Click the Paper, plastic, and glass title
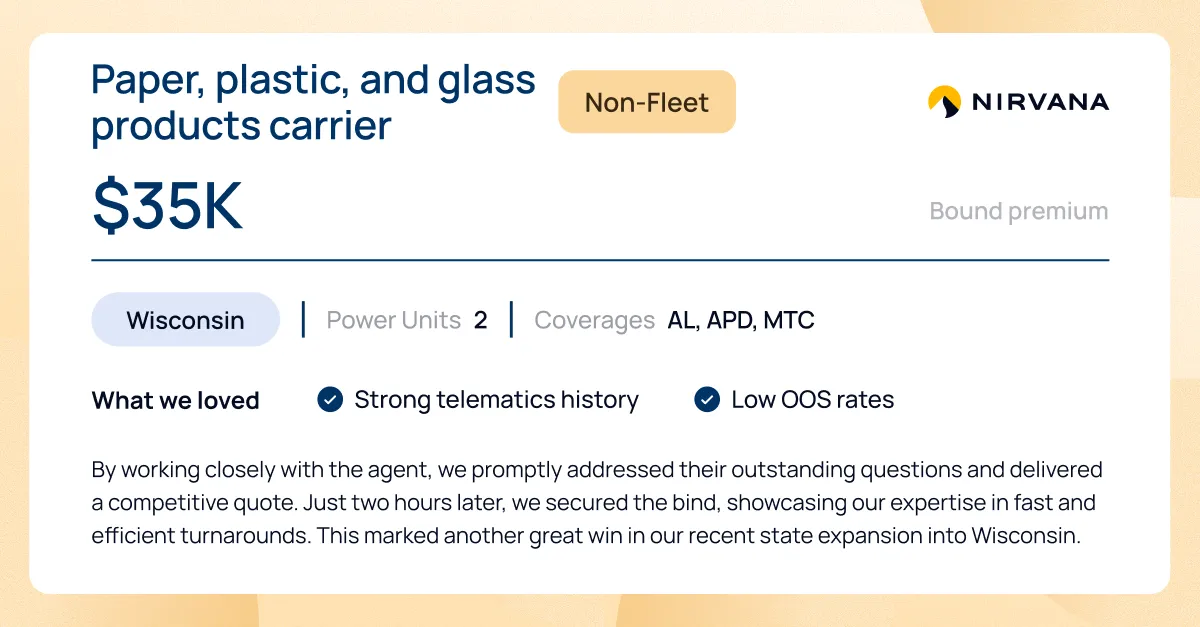The width and height of the screenshot is (1200, 627). click(x=314, y=79)
